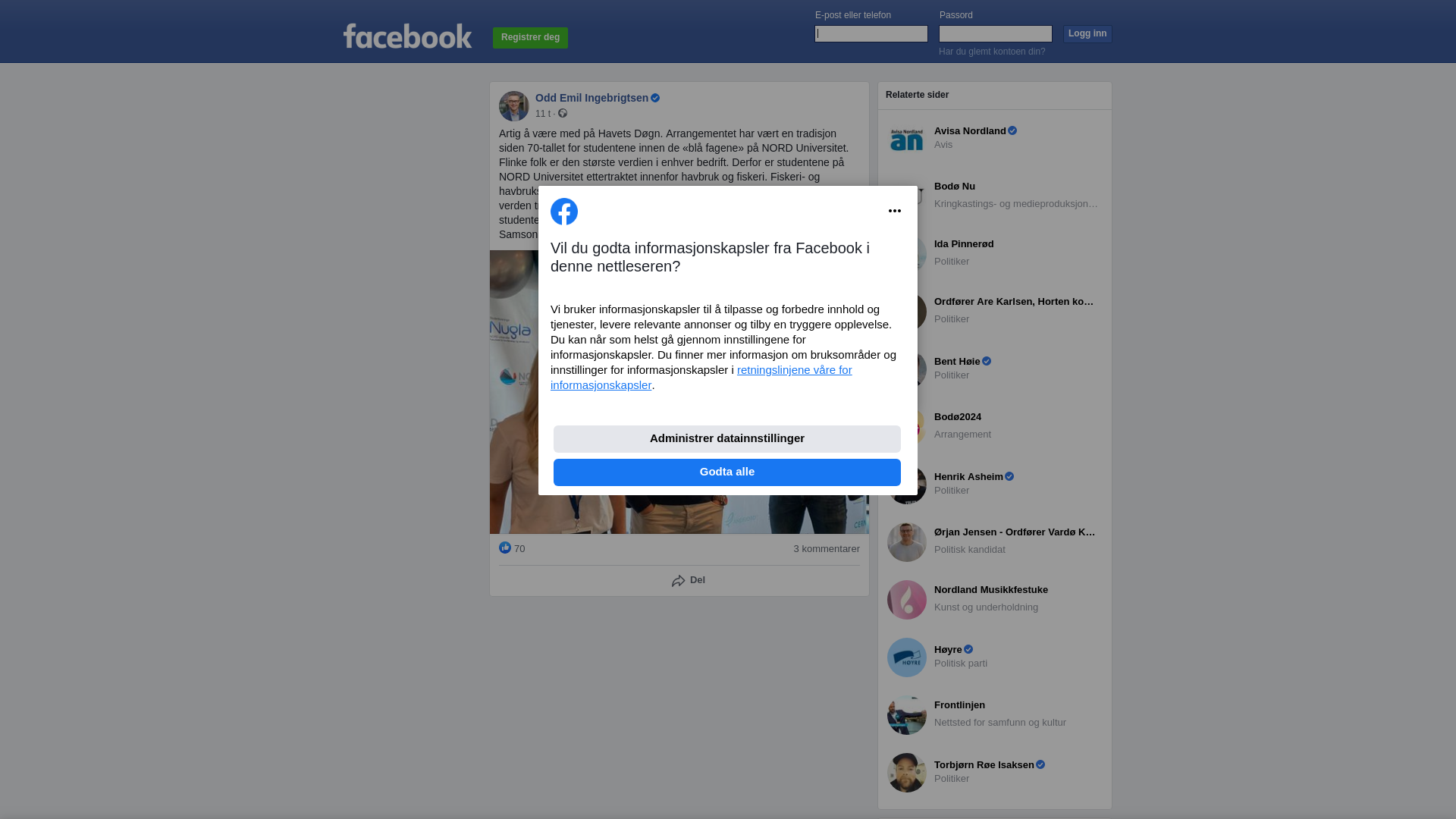1456x819 pixels.
Task: Open the Høyre party logo icon
Action: [x=907, y=657]
